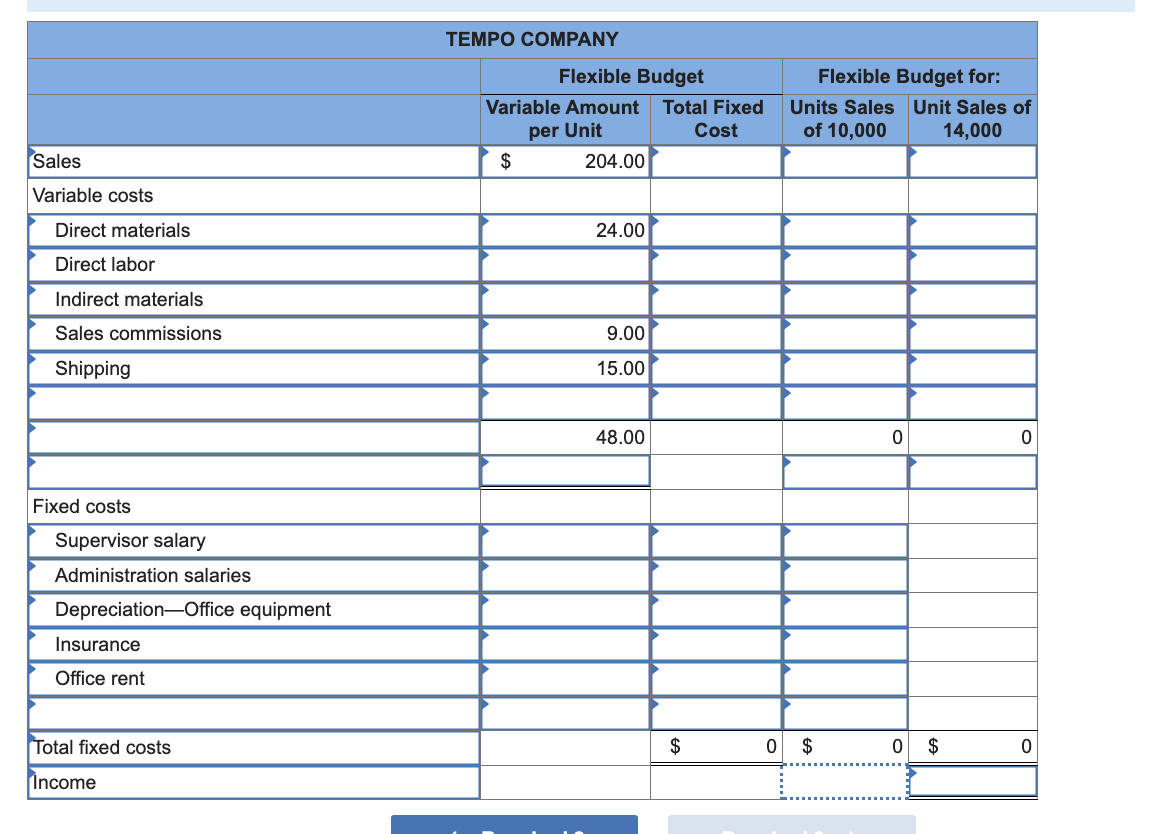Open the Total fixed costs label dropdown
This screenshot has height=834, width=1172.
pyautogui.click(x=254, y=747)
